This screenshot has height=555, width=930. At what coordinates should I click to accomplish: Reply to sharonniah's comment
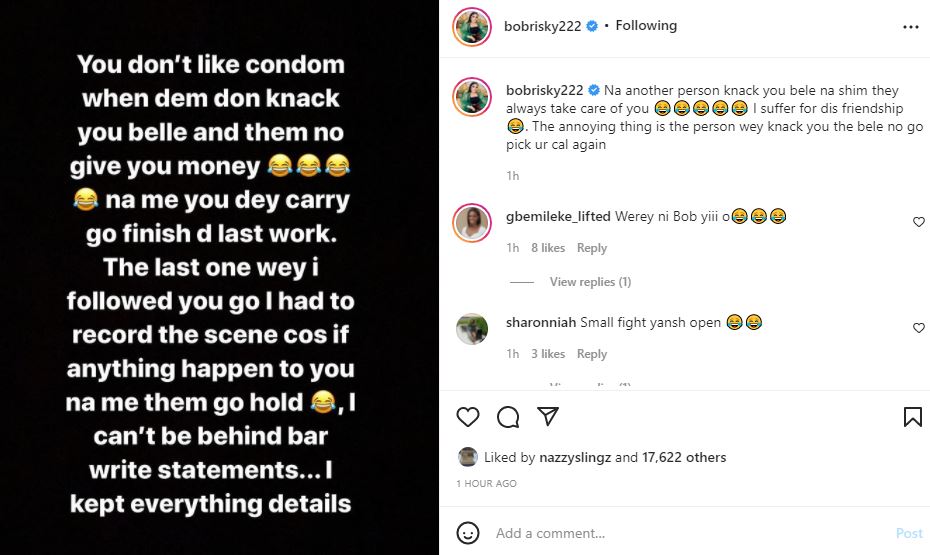(x=592, y=354)
